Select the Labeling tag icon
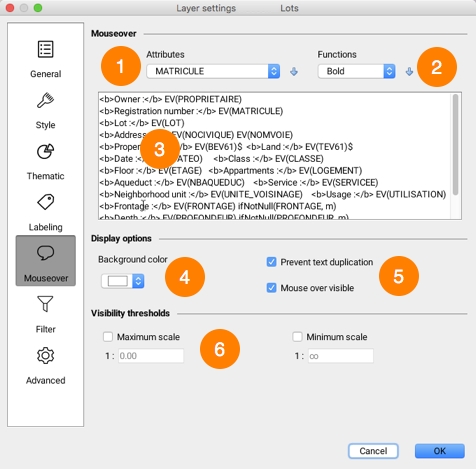Image resolution: width=476 pixels, height=469 pixels. click(x=45, y=202)
